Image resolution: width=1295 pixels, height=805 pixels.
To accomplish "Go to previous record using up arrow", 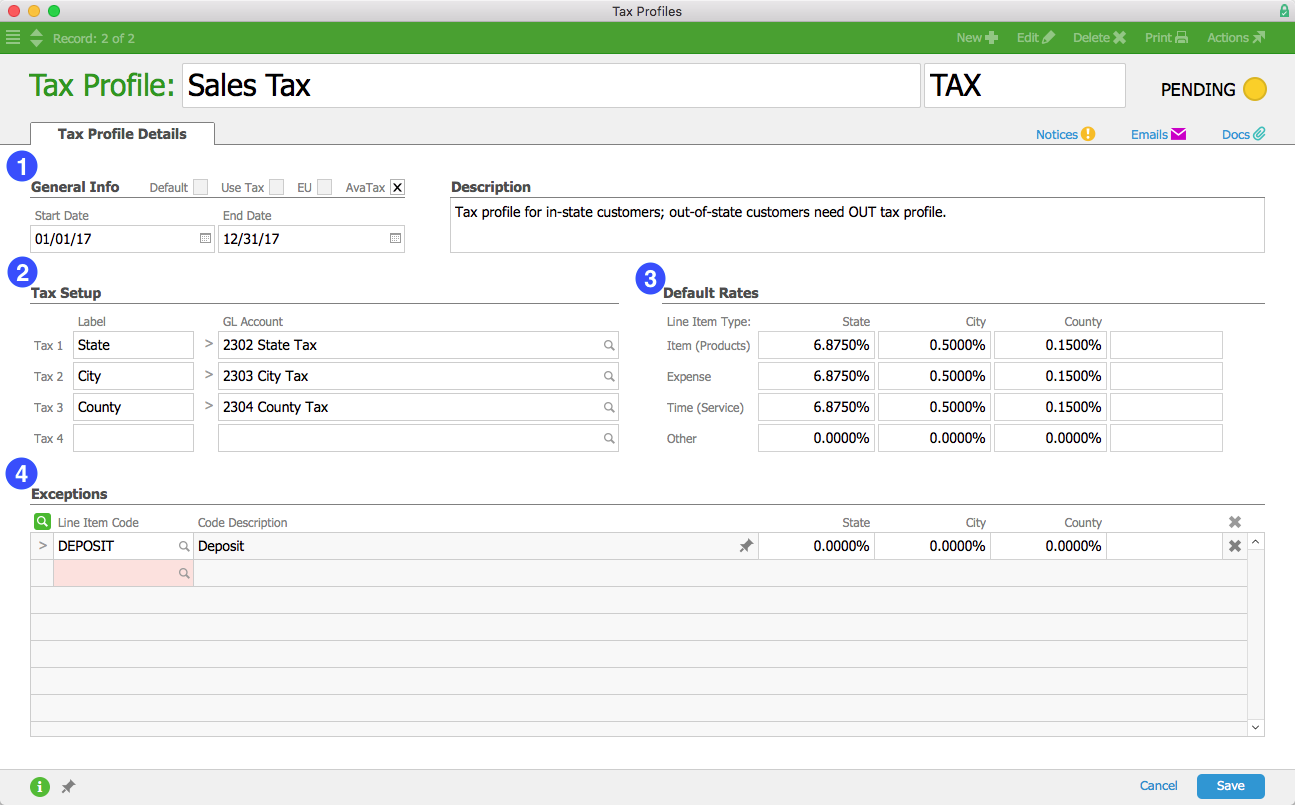I will tap(37, 32).
